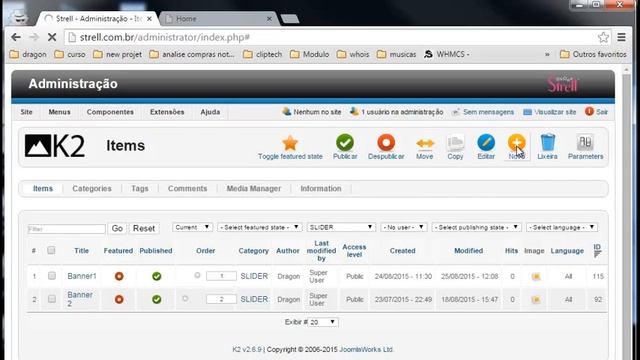Click the Copy toolbar icon
Screen dimensions: 640x360
455,143
